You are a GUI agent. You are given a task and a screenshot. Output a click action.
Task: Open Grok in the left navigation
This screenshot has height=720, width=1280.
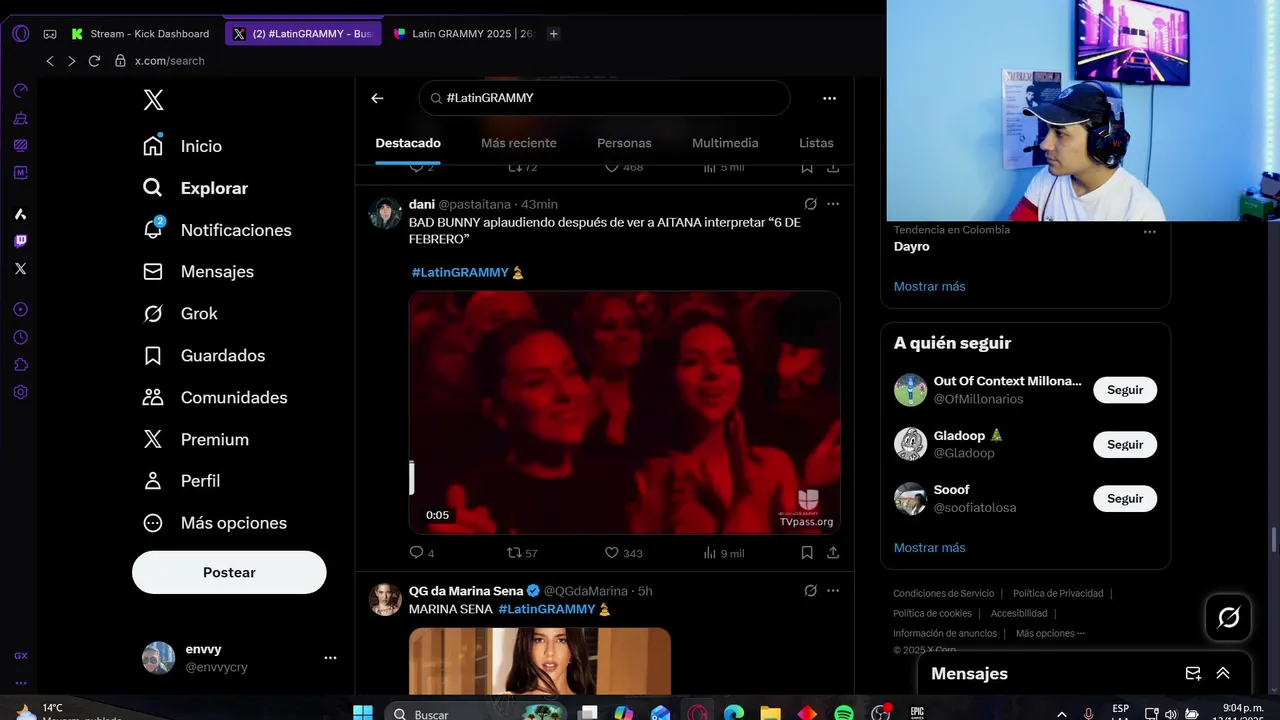(180, 314)
